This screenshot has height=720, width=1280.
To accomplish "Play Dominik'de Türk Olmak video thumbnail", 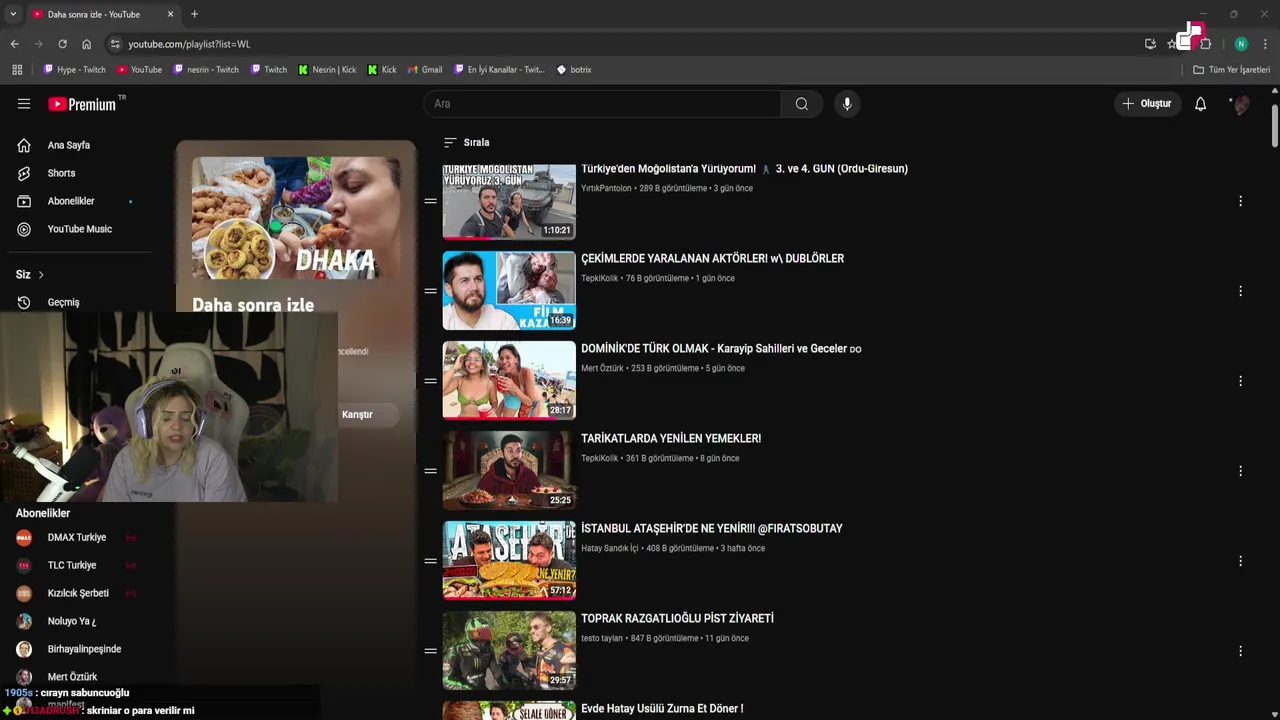I will point(509,381).
